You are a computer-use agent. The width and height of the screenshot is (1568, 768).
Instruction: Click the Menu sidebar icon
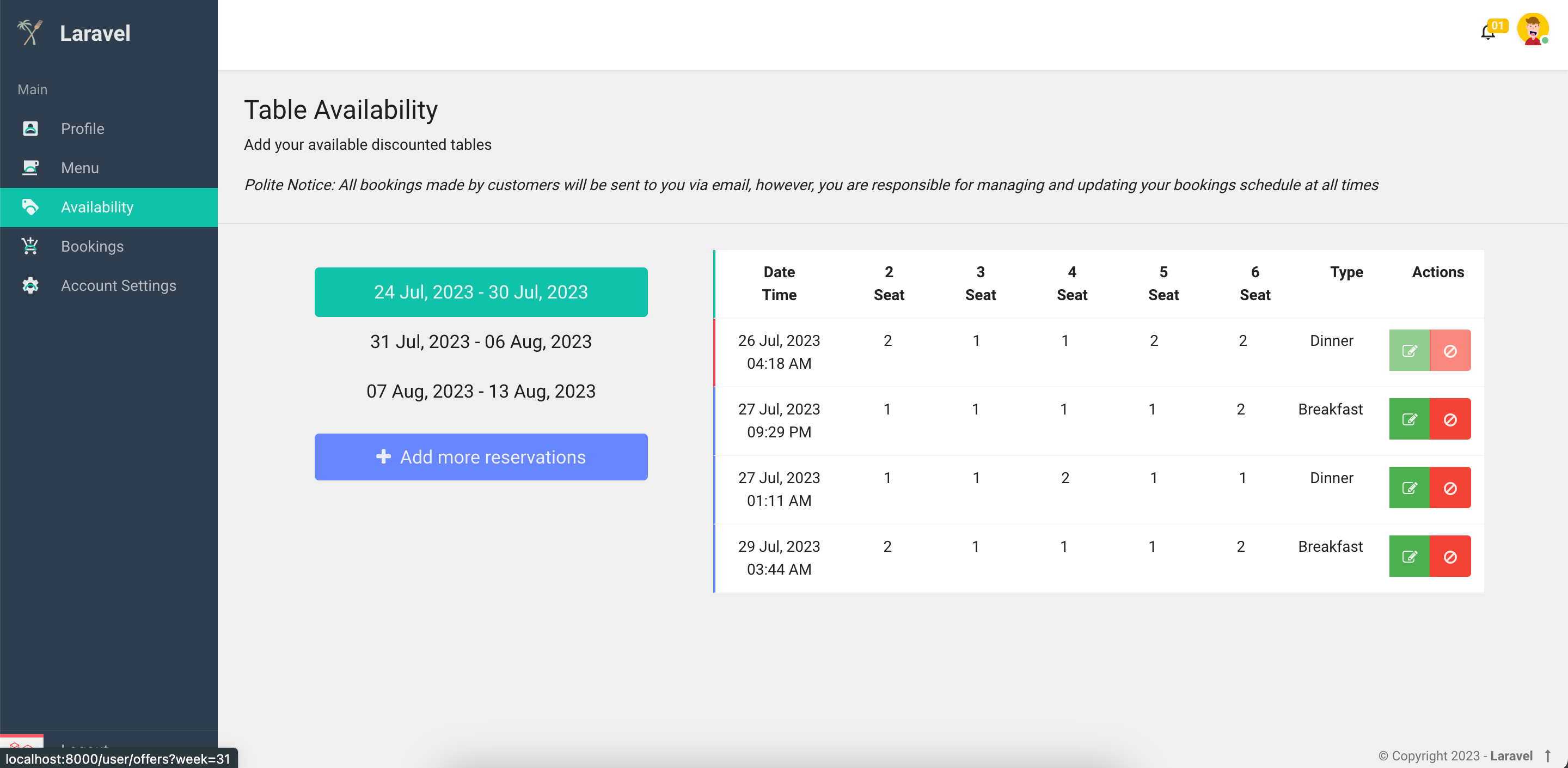[30, 167]
